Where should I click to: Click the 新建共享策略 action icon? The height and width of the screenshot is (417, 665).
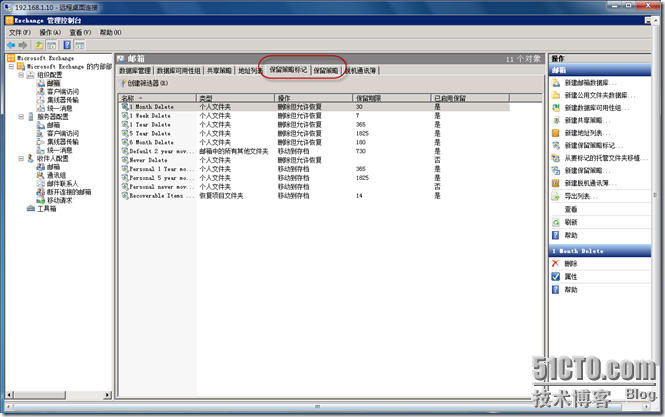(556, 120)
